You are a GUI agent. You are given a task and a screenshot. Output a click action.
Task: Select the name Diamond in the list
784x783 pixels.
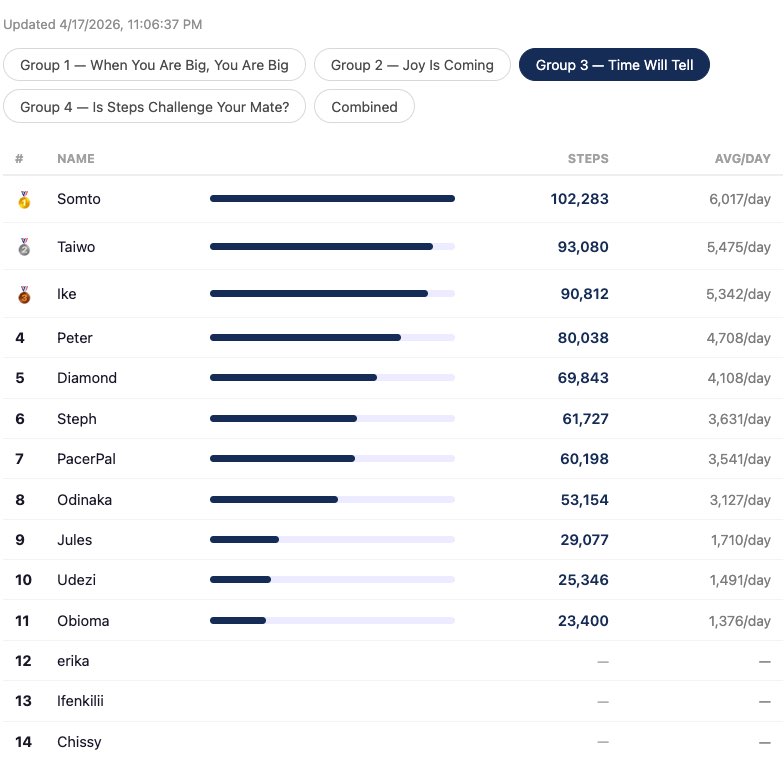pos(87,378)
